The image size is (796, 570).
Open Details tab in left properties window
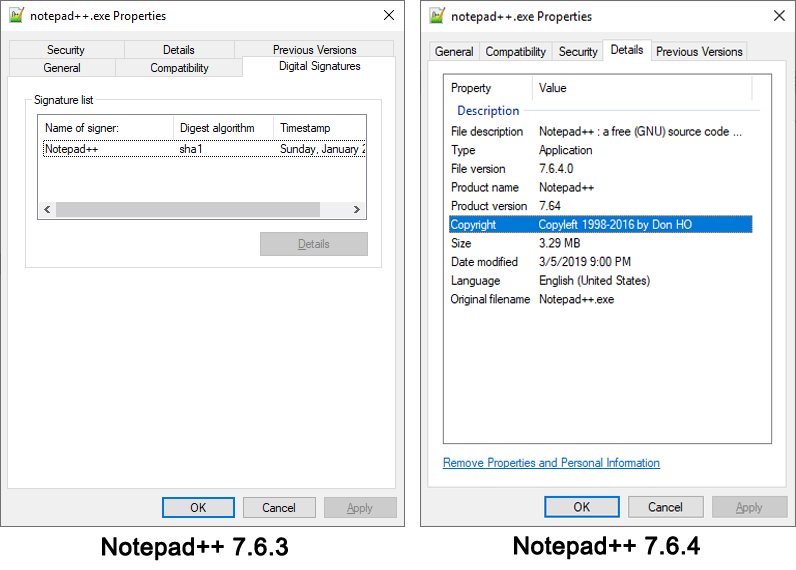[179, 50]
